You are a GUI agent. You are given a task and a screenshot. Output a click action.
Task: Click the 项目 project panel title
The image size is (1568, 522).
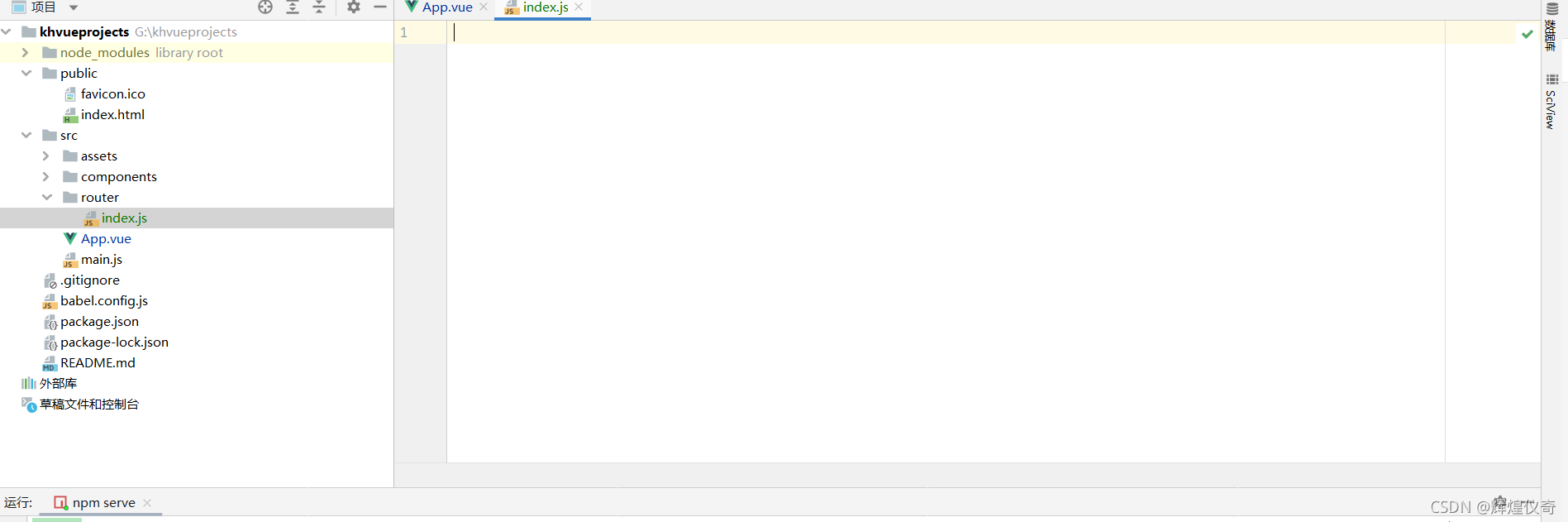pos(43,7)
